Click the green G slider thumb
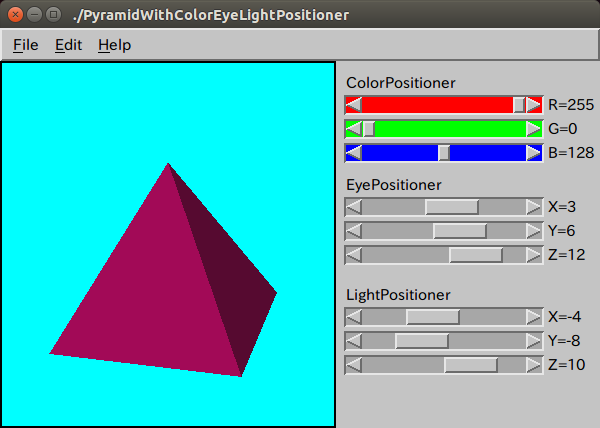The image size is (600, 428). coord(369,129)
